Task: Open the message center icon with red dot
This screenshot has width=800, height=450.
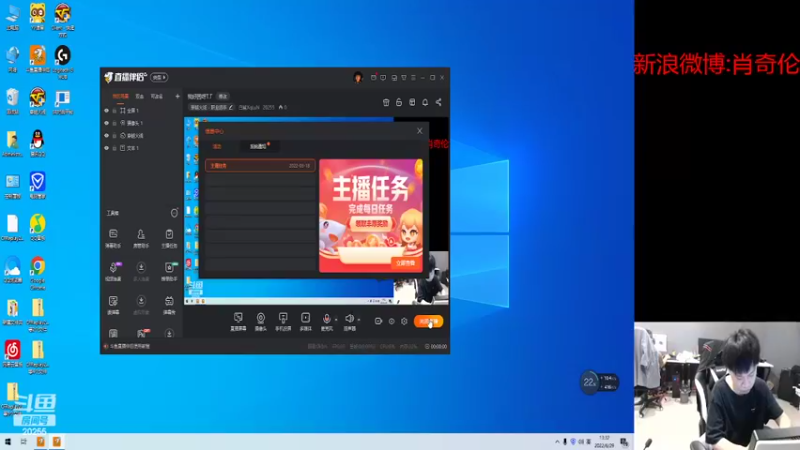Action: coord(373,78)
